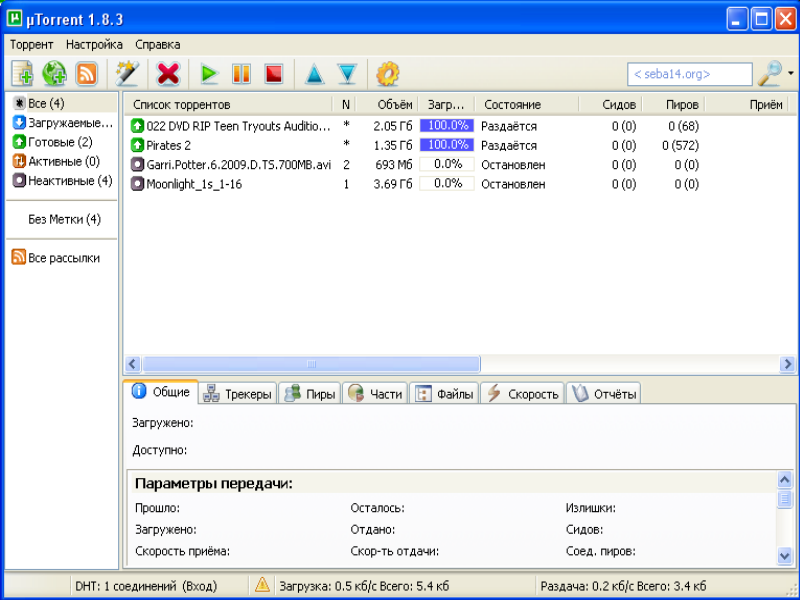This screenshot has height=600, width=800.
Task: Click the seba14.org search input field
Action: point(690,74)
